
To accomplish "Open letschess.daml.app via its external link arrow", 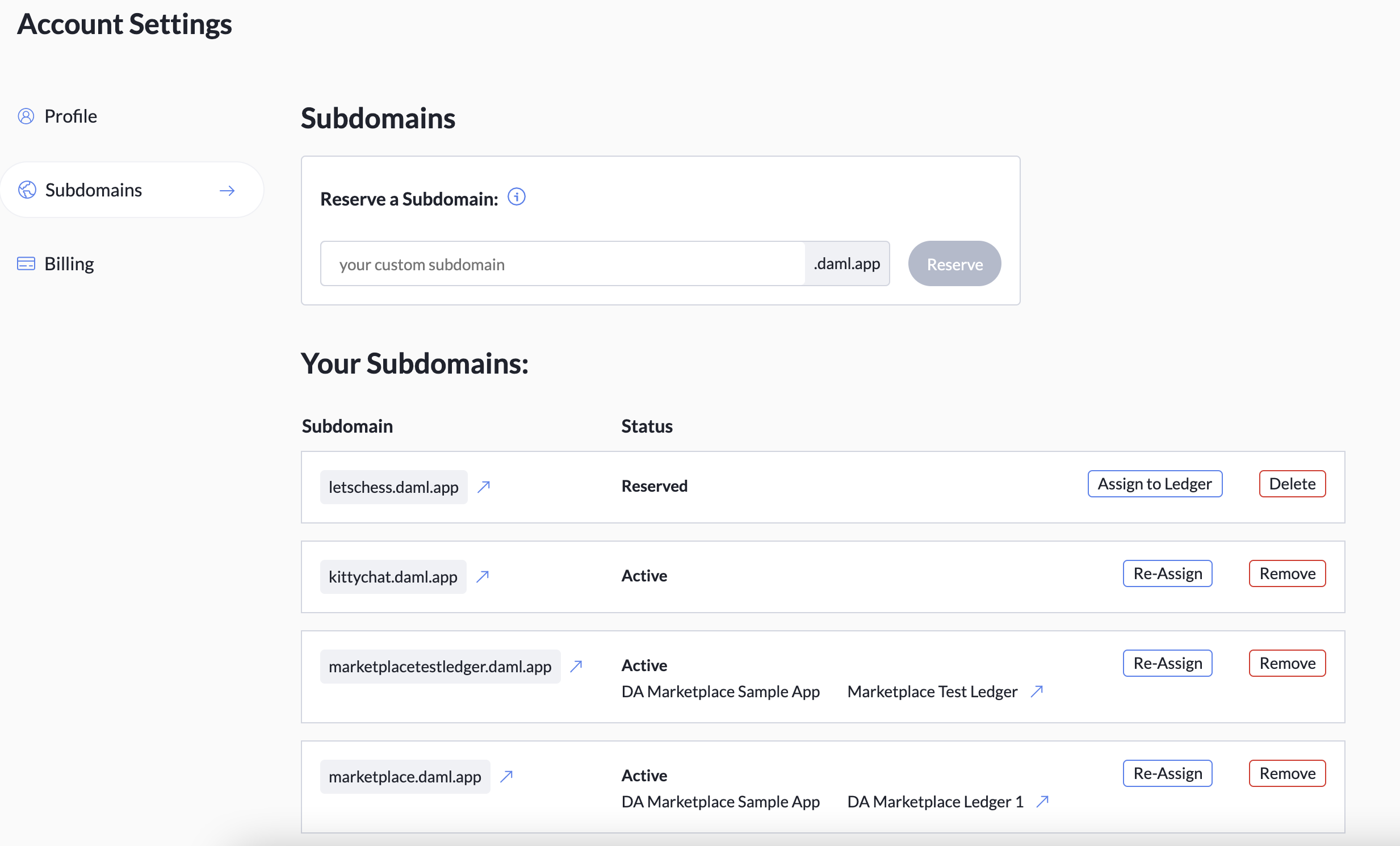I will coord(484,487).
